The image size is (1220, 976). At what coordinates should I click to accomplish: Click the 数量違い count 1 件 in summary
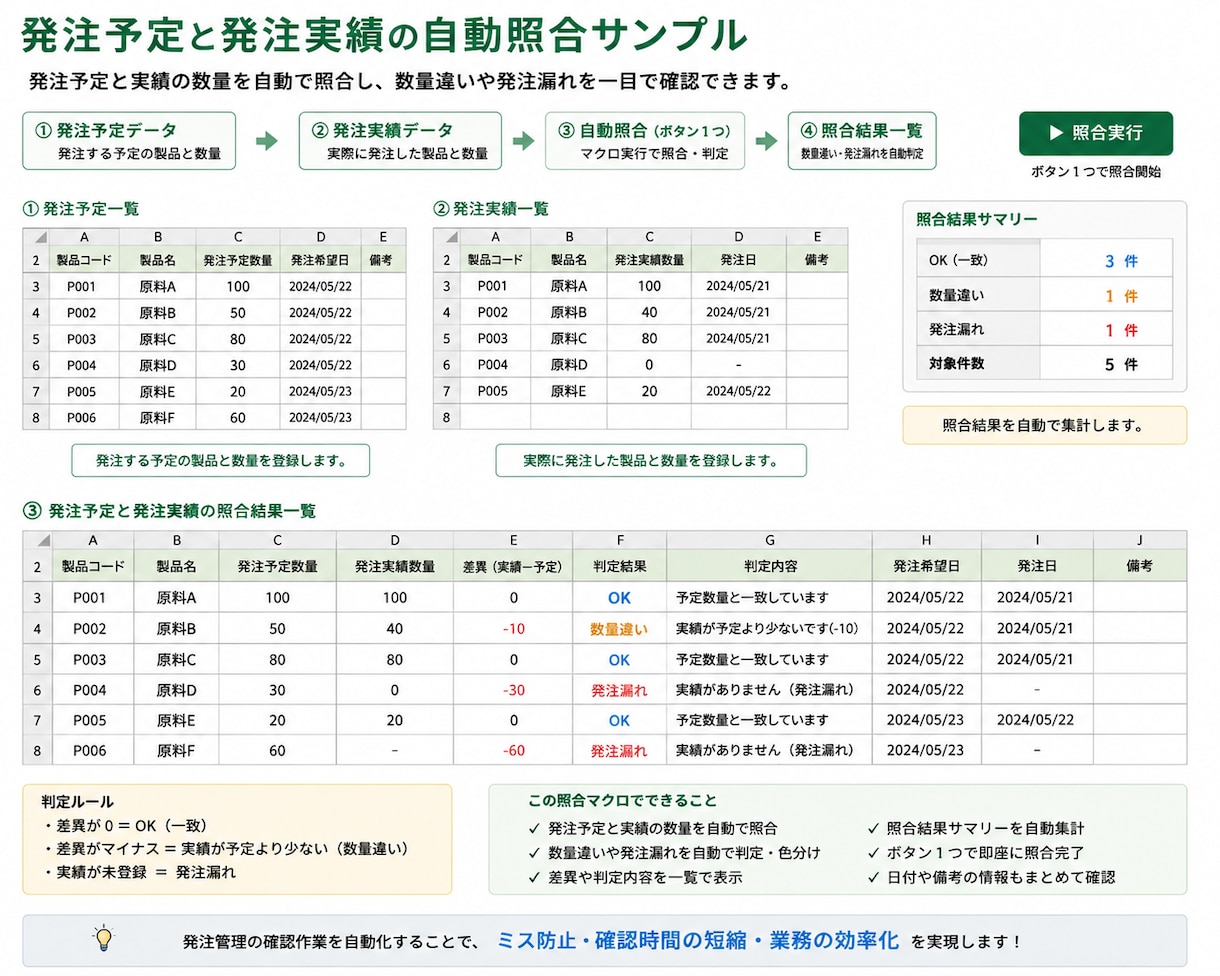click(x=1121, y=296)
